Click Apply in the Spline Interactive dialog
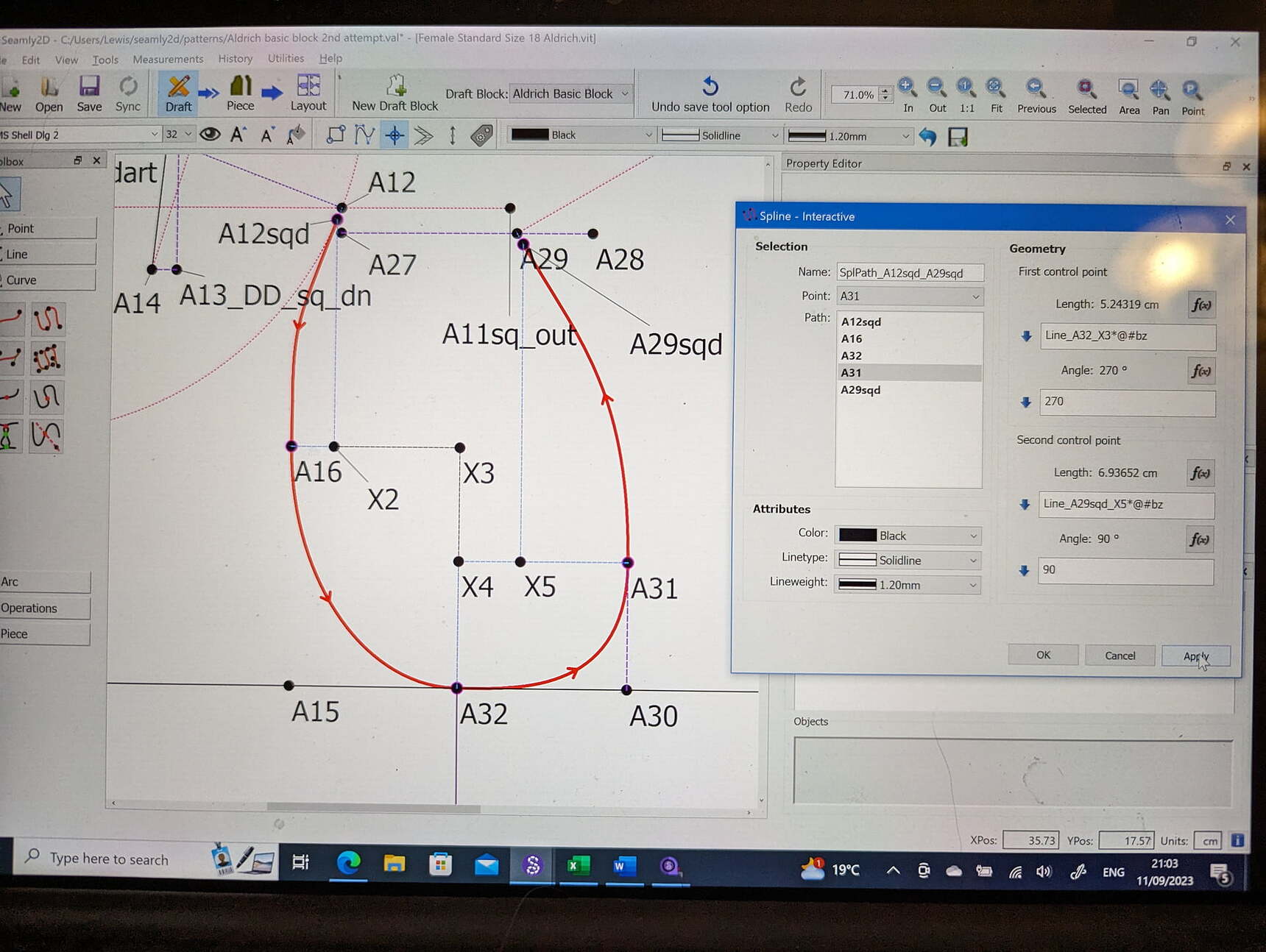Viewport: 1266px width, 952px height. [1195, 656]
